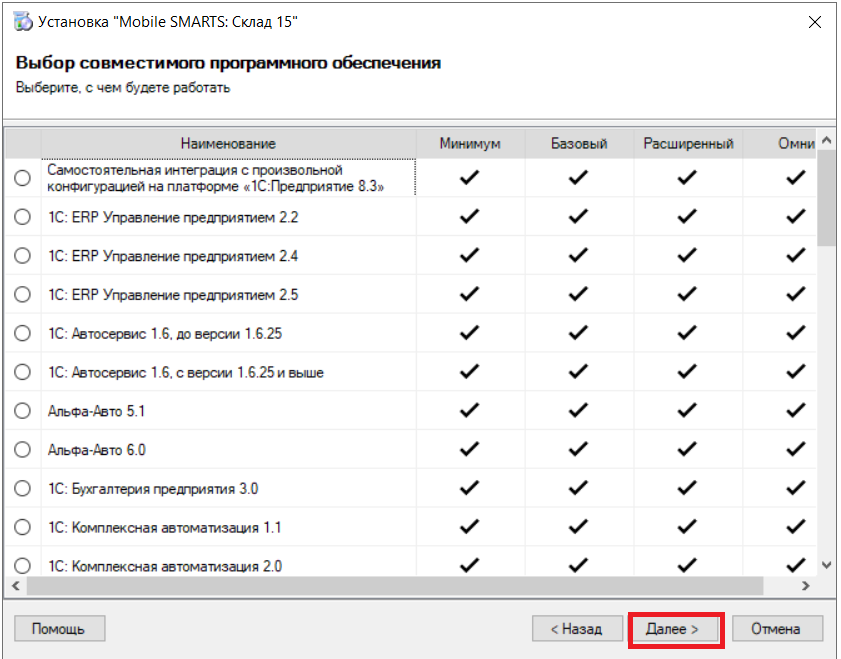Click the horizontal scrollbar left arrow
The image size is (841, 659).
click(16, 586)
